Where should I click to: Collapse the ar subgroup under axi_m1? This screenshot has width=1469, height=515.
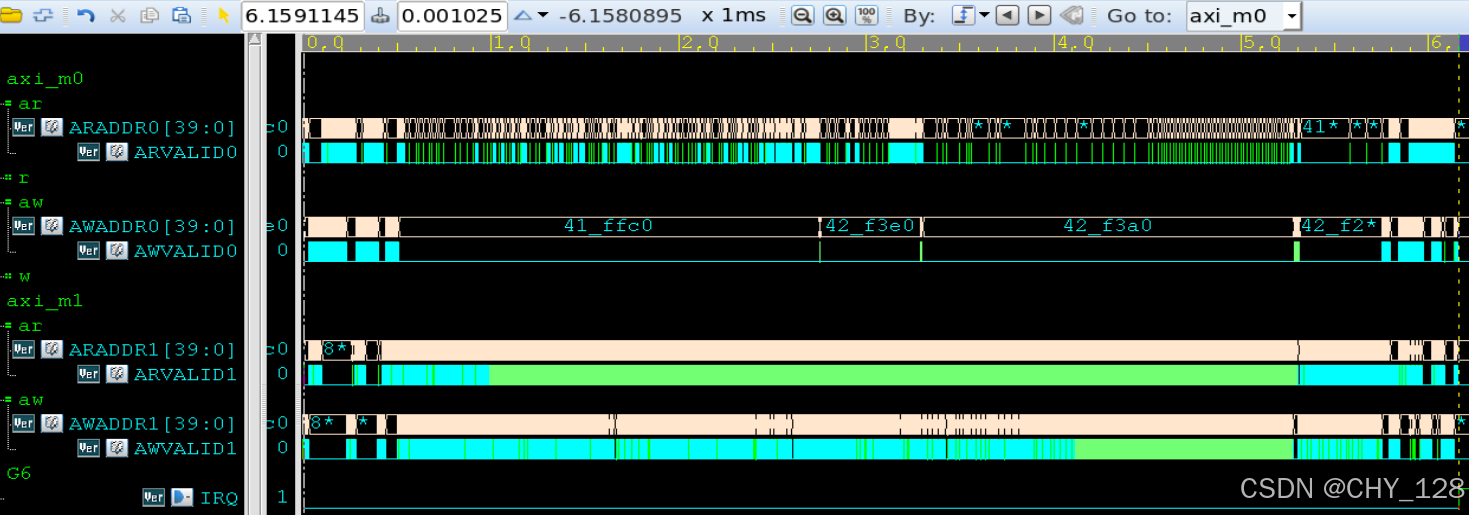coord(8,326)
